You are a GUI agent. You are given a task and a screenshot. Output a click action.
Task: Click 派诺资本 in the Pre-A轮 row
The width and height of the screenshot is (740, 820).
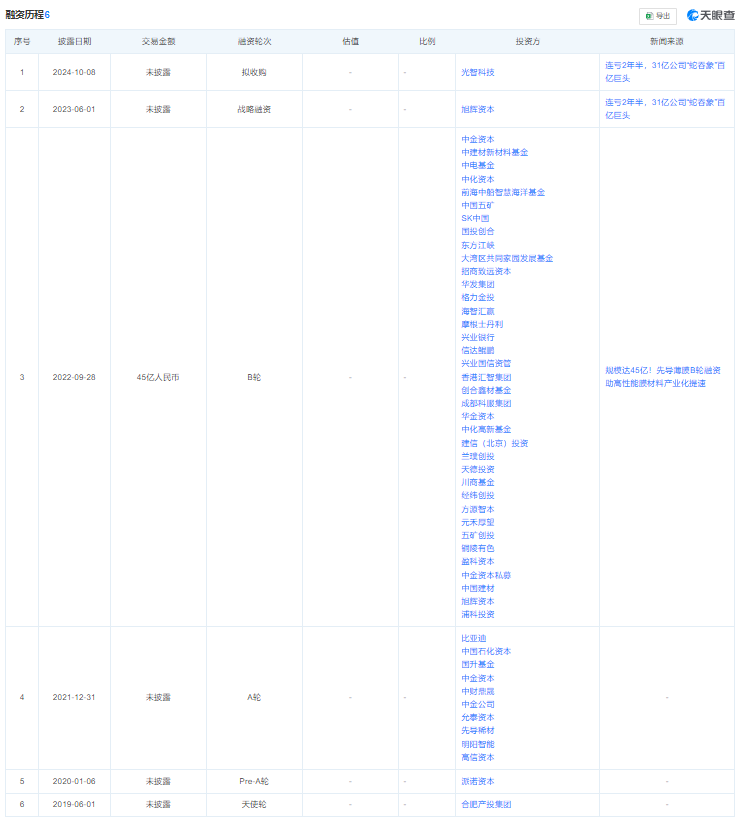pyautogui.click(x=477, y=781)
